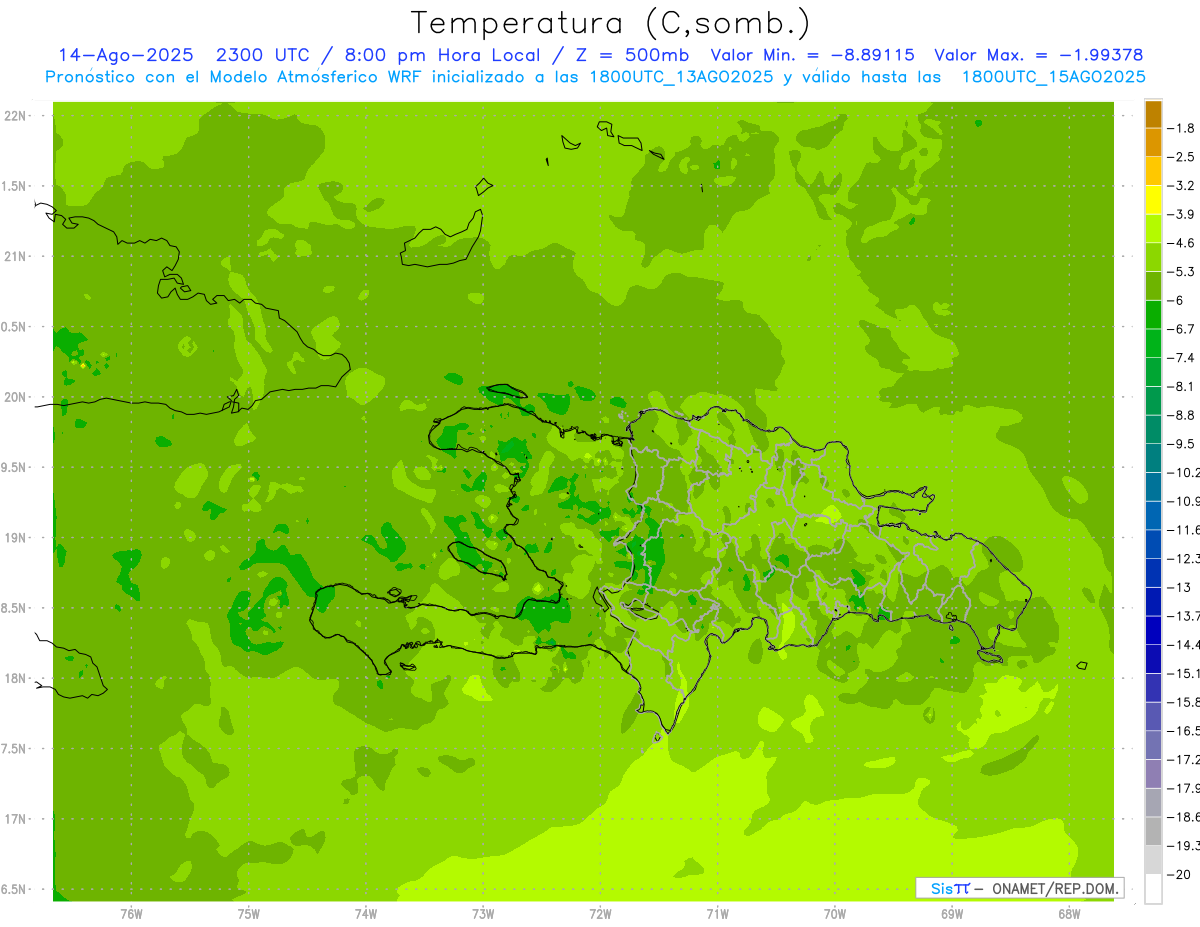Click the legend value '-13'
This screenshot has height=927, width=1200.
pos(1180,587)
